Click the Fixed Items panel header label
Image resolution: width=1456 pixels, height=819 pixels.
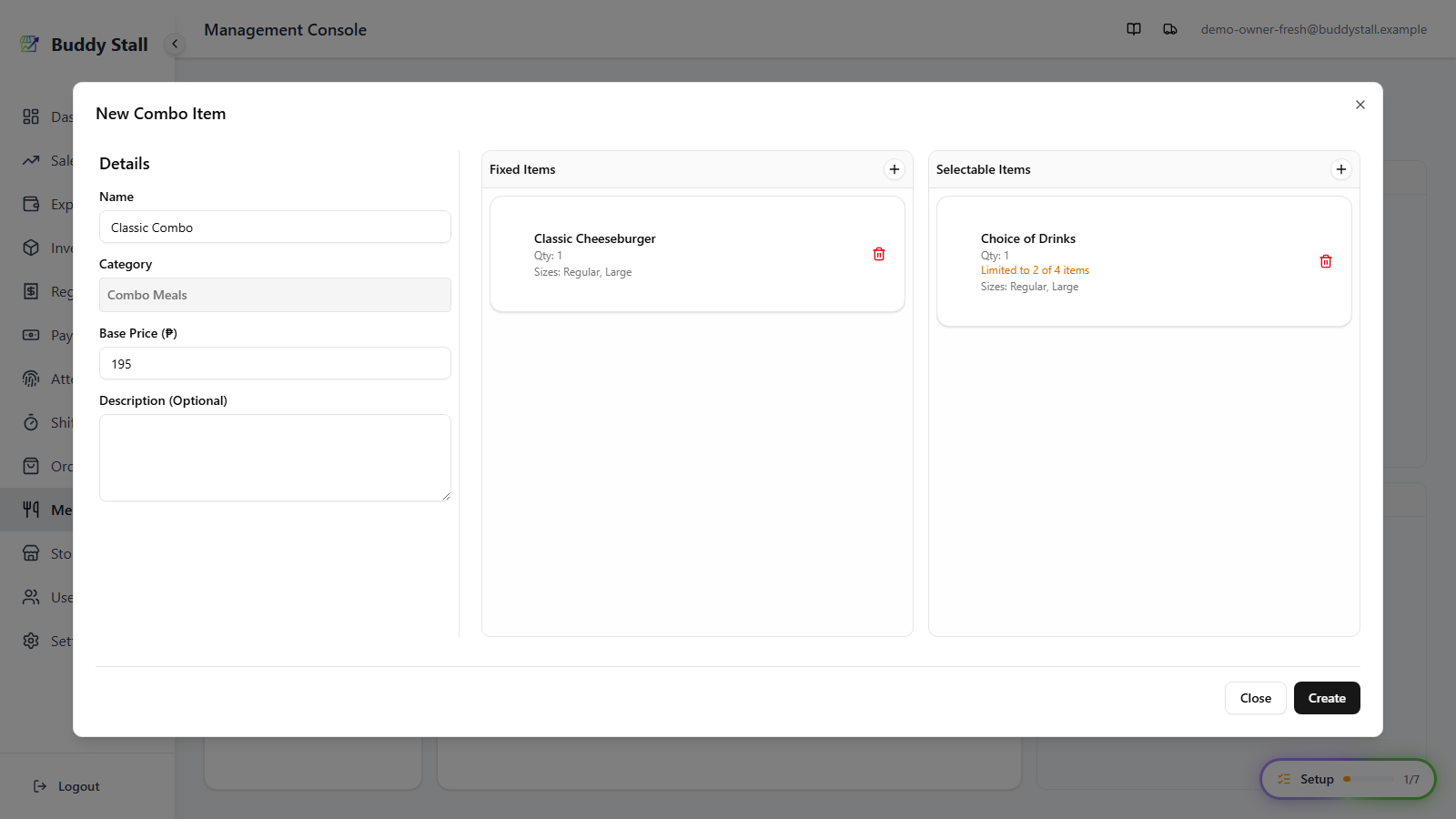(522, 169)
